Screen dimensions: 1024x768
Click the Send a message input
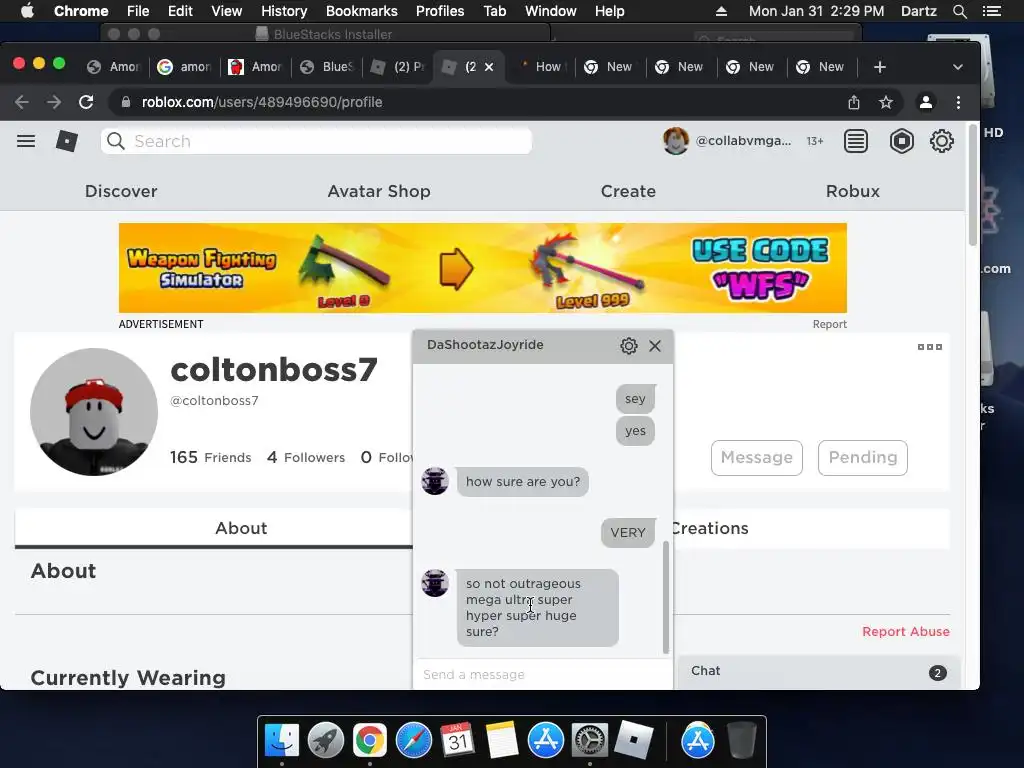pyautogui.click(x=542, y=674)
